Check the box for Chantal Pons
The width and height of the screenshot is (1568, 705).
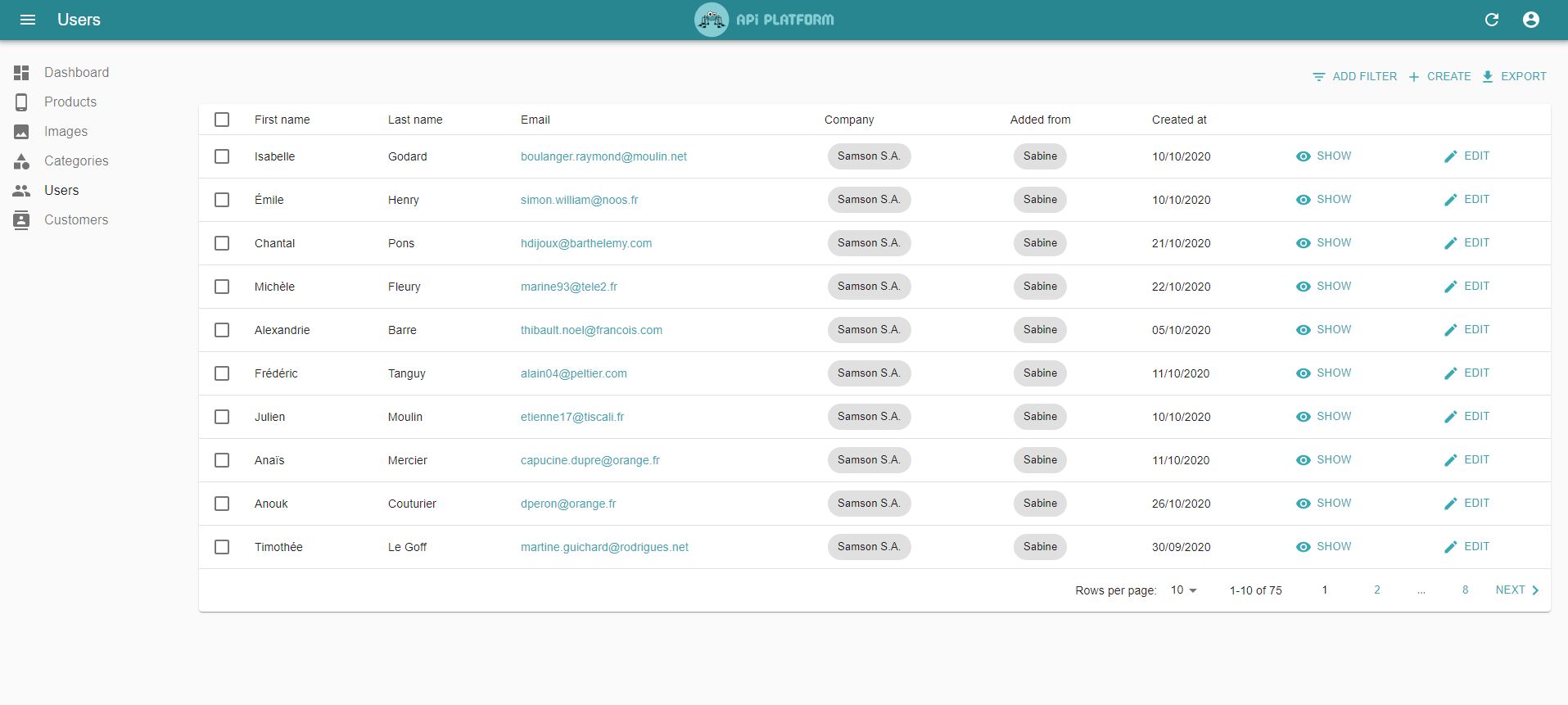pos(222,243)
